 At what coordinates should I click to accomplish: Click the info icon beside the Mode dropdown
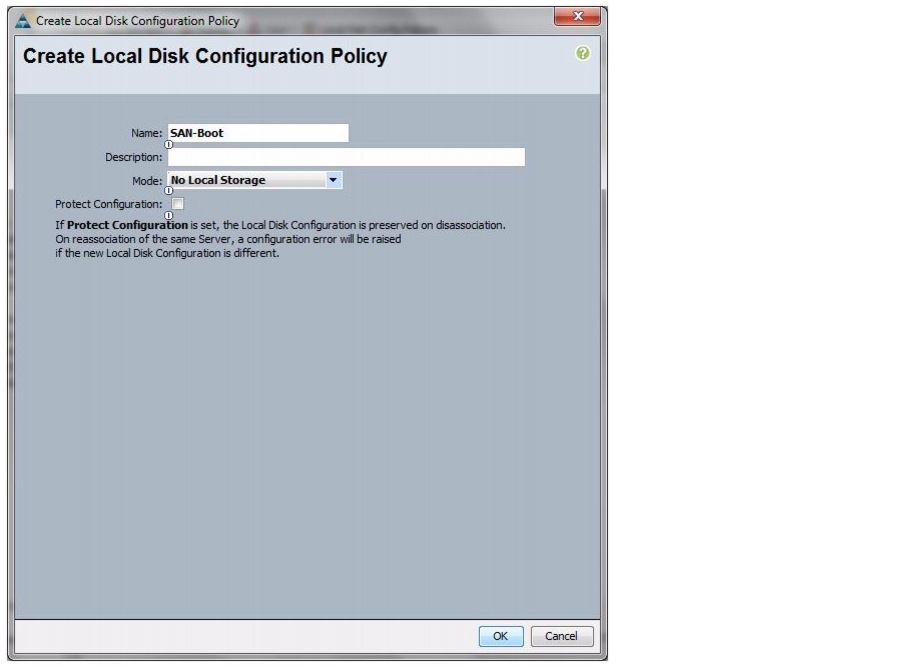coord(170,190)
